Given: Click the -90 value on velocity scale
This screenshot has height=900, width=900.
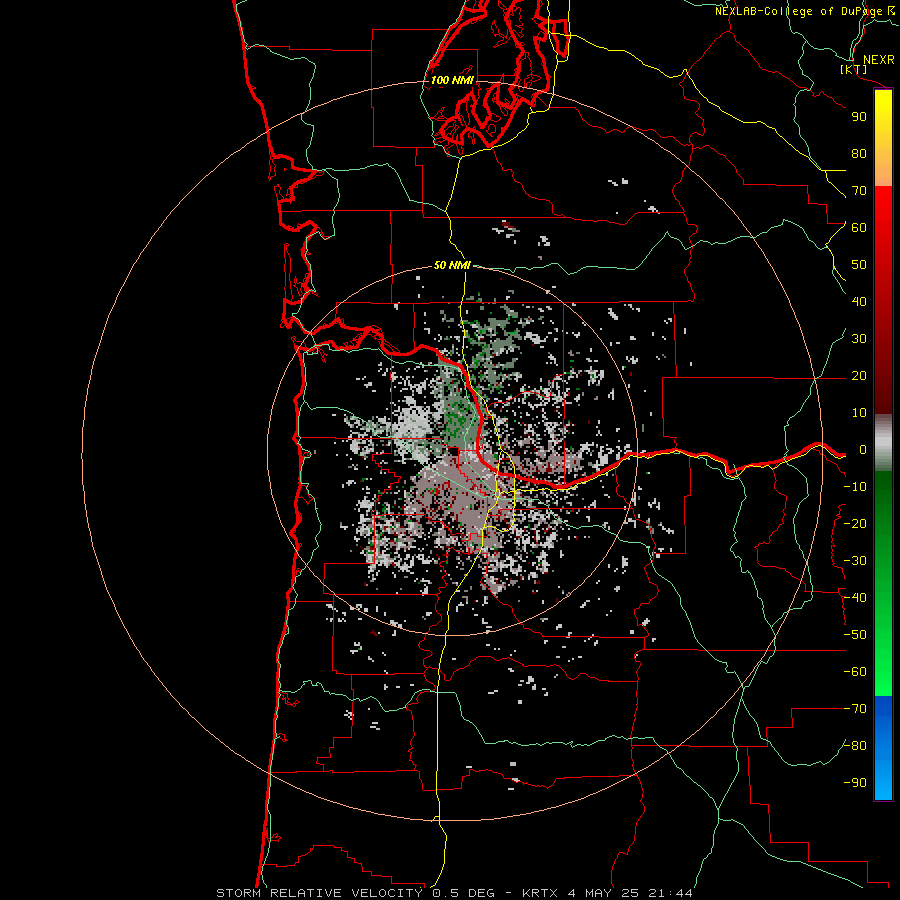Looking at the screenshot, I should [x=855, y=783].
